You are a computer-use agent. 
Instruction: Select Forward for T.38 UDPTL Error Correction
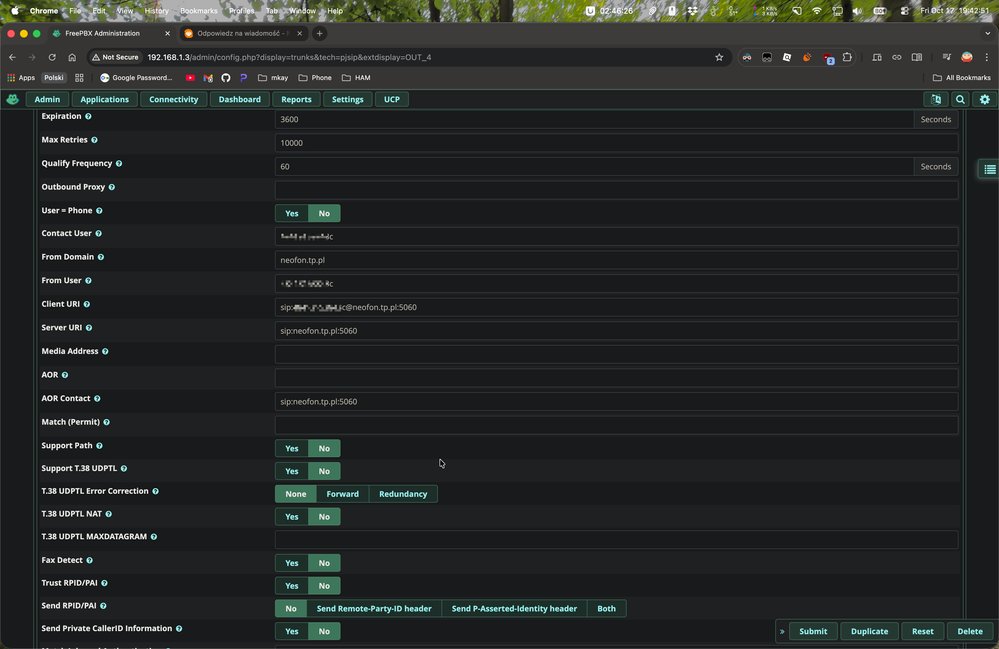[342, 494]
